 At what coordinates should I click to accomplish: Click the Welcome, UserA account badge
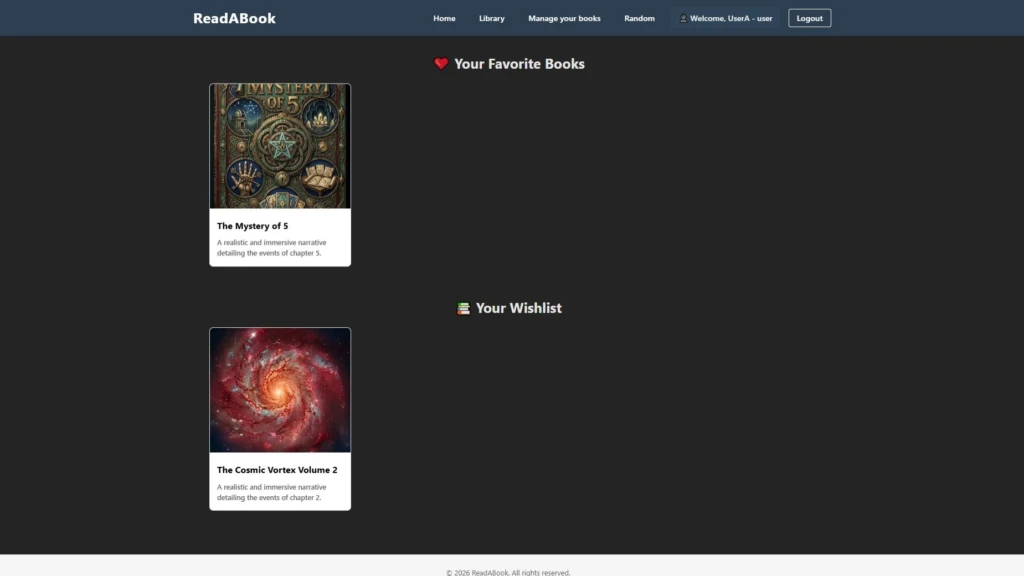[x=727, y=18]
